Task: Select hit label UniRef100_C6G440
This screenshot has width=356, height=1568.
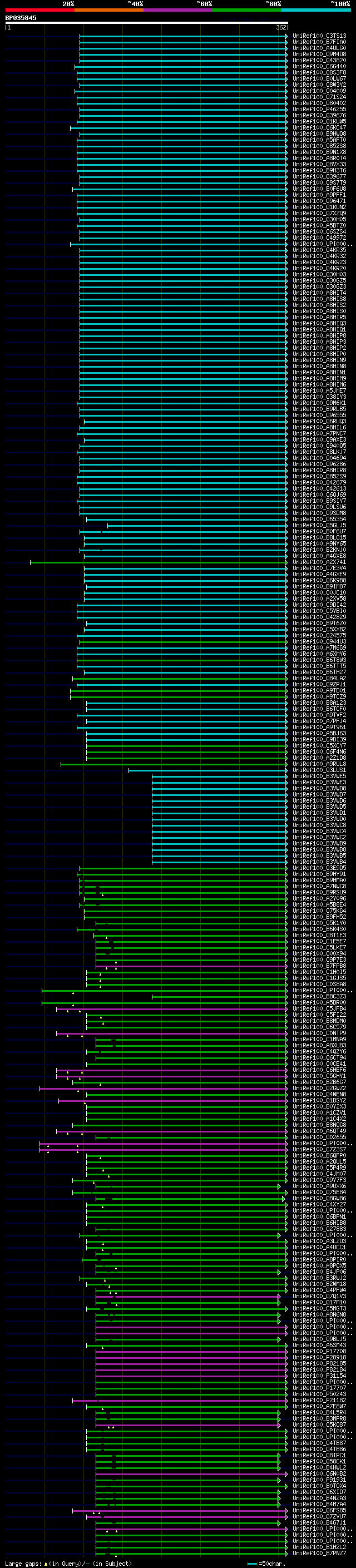Action: click(x=319, y=66)
